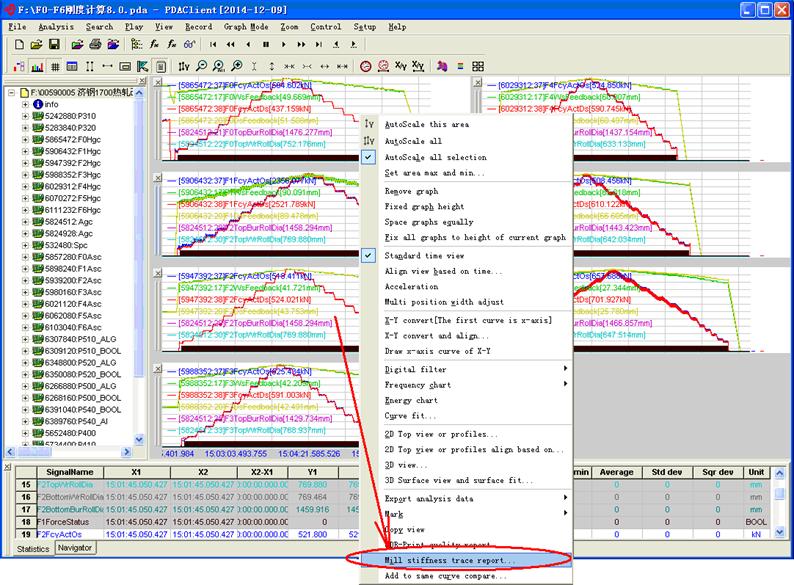Close the F3FcyActOs graph pane
Viewport: 794px width, 585px height.
[x=158, y=368]
